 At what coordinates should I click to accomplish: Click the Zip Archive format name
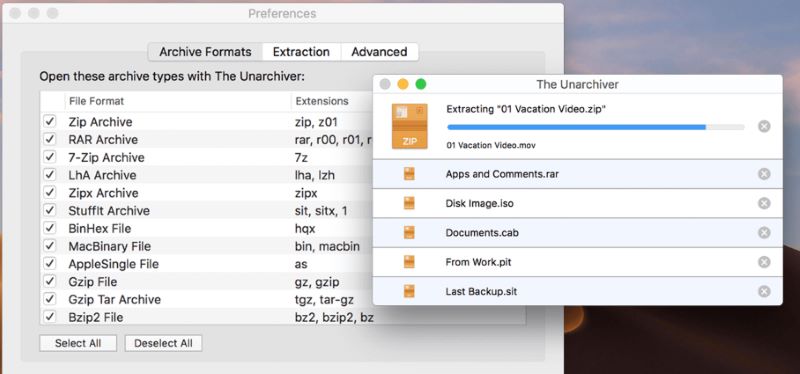click(100, 122)
